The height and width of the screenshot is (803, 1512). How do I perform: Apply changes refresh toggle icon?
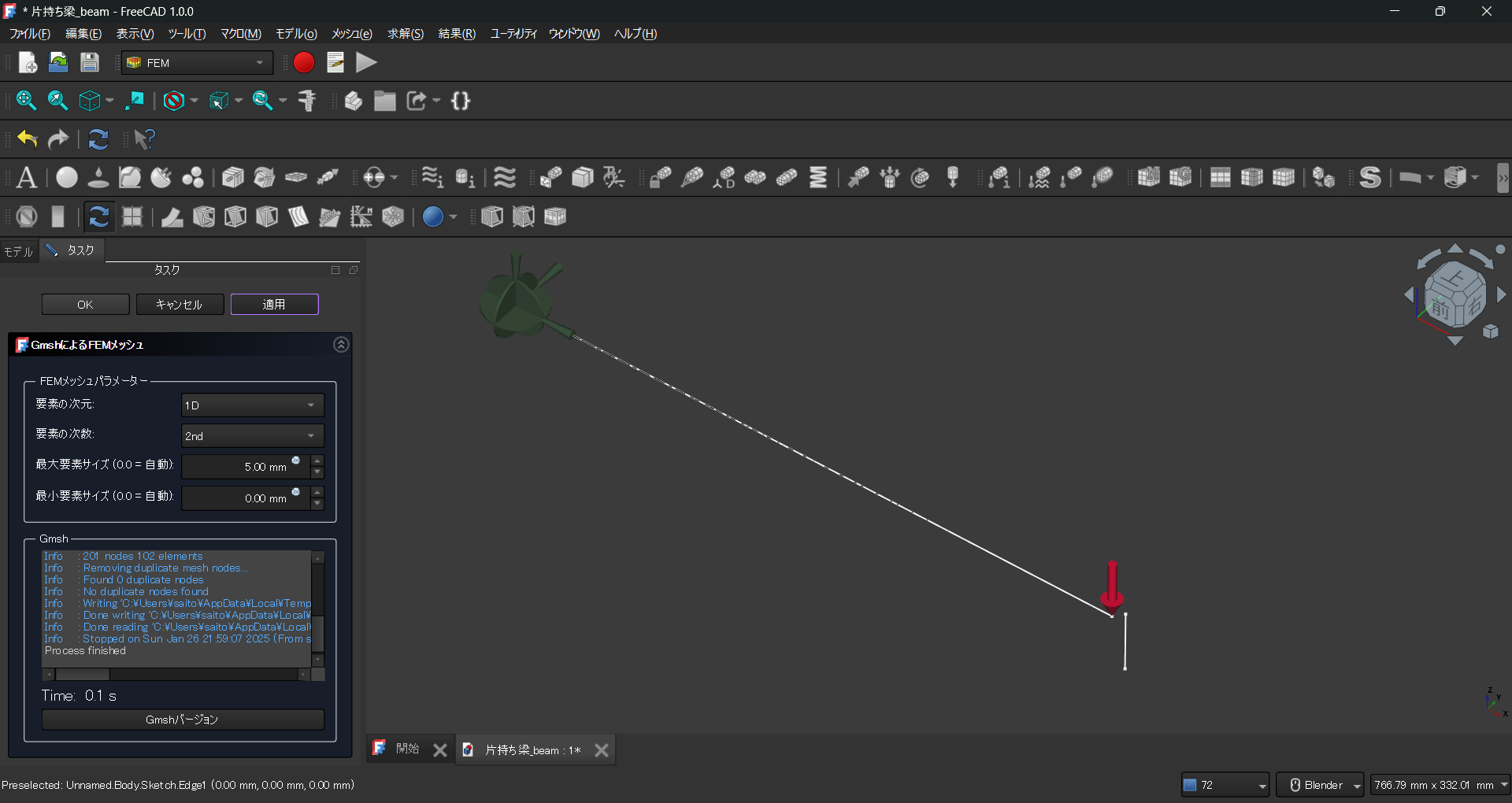[x=98, y=216]
